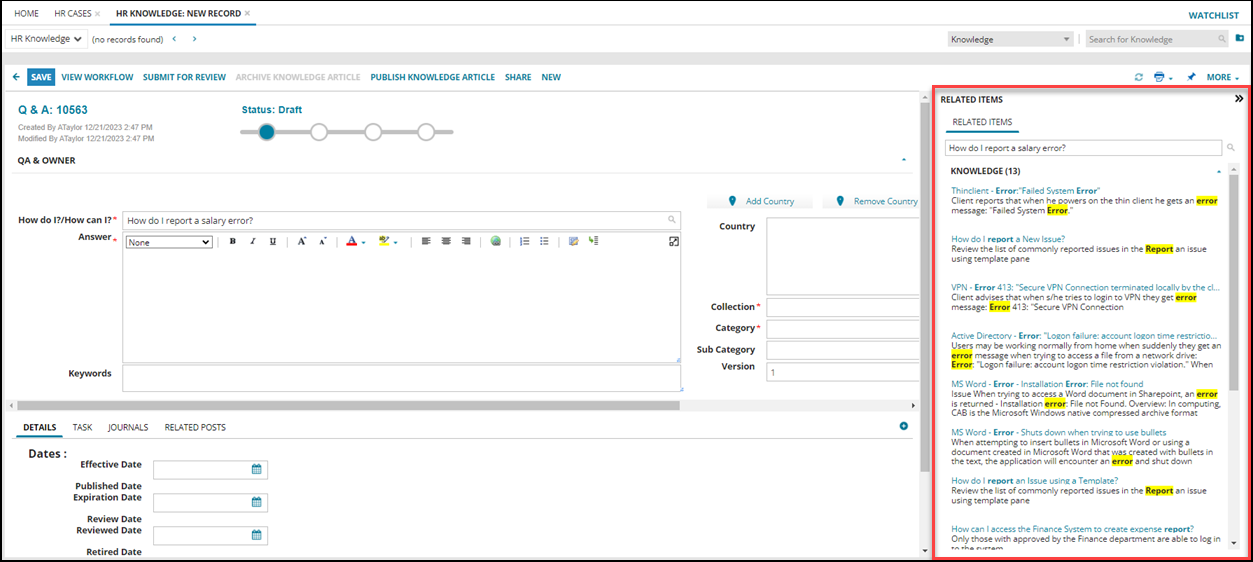Apply italic formatting in answer editor
This screenshot has height=562, width=1253.
pos(252,241)
